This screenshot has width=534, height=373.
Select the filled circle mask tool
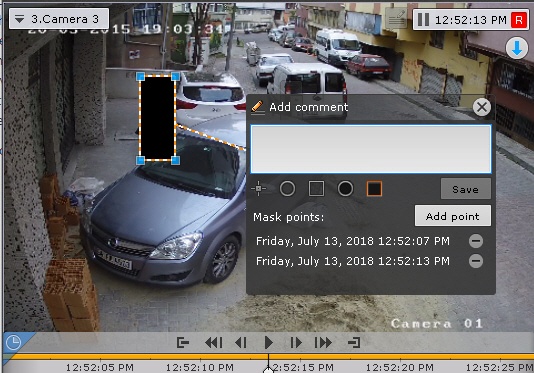pyautogui.click(x=345, y=188)
